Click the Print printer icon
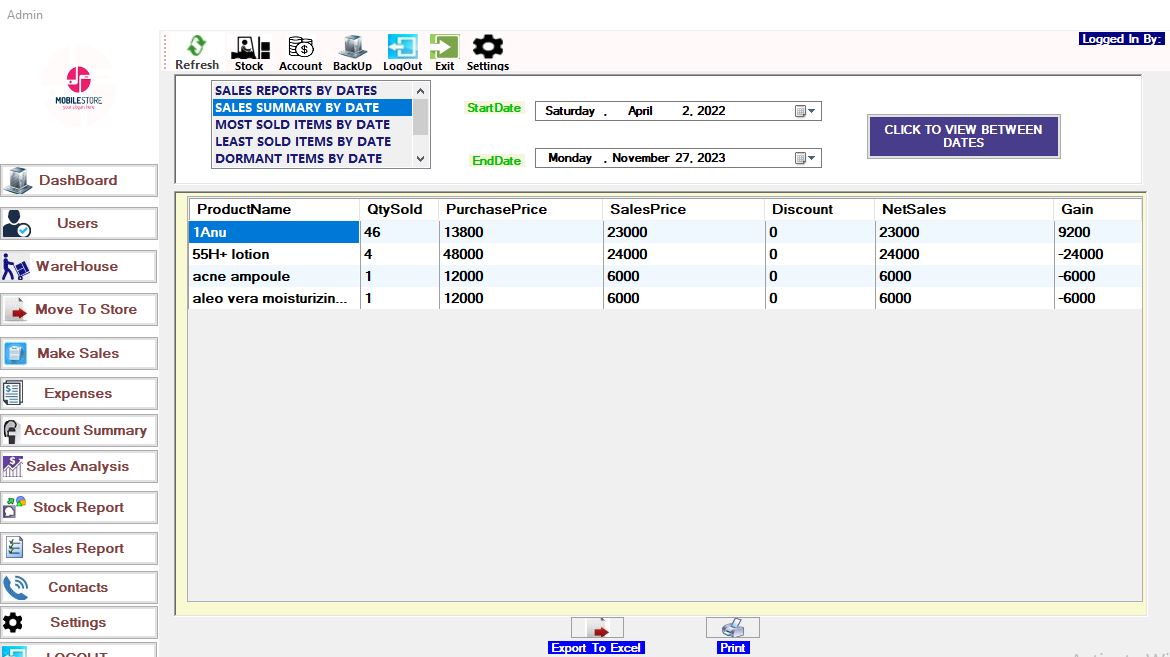Screen dimensions: 1170x657 pos(733,628)
